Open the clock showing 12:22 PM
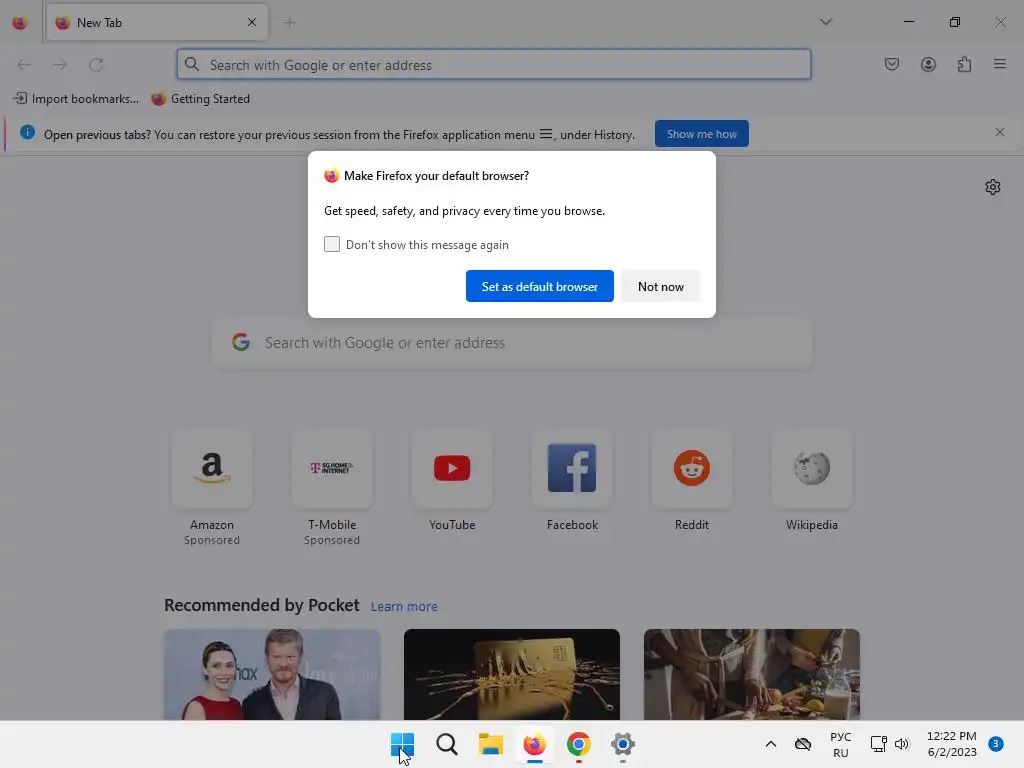The height and width of the screenshot is (768, 1024). [x=952, y=744]
